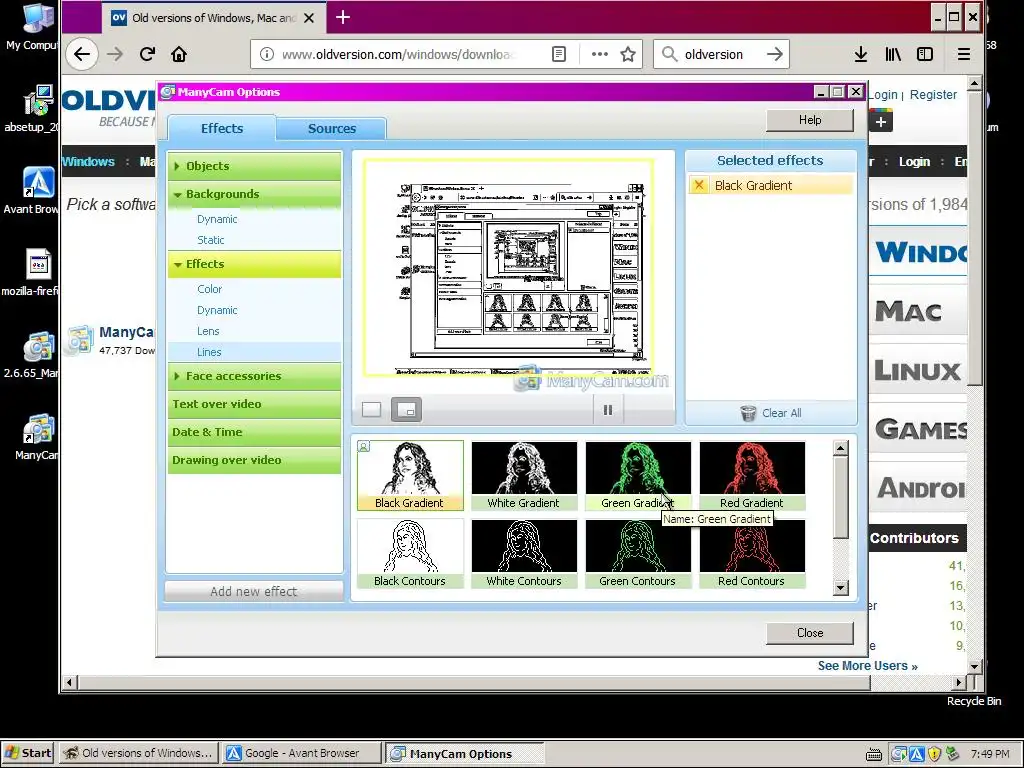
Task: Collapse the Effects category in sidebar
Action: click(x=255, y=264)
